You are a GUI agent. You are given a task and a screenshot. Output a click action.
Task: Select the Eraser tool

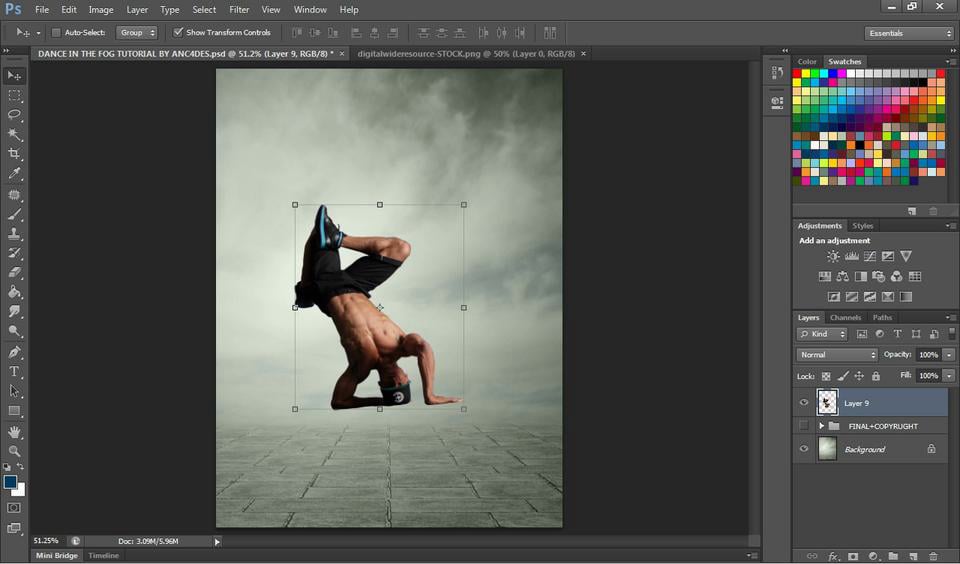pos(14,273)
